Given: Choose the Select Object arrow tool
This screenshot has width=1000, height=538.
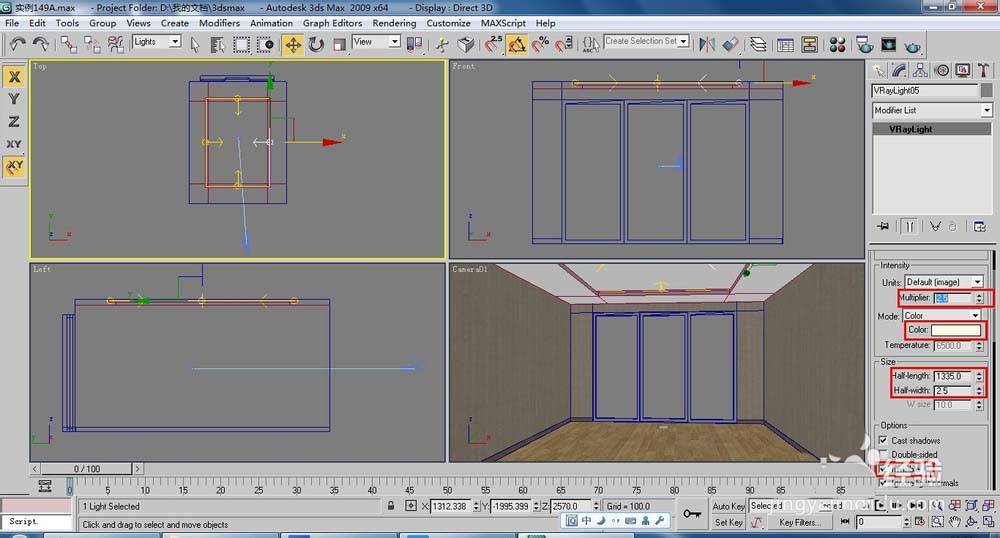Looking at the screenshot, I should [195, 45].
